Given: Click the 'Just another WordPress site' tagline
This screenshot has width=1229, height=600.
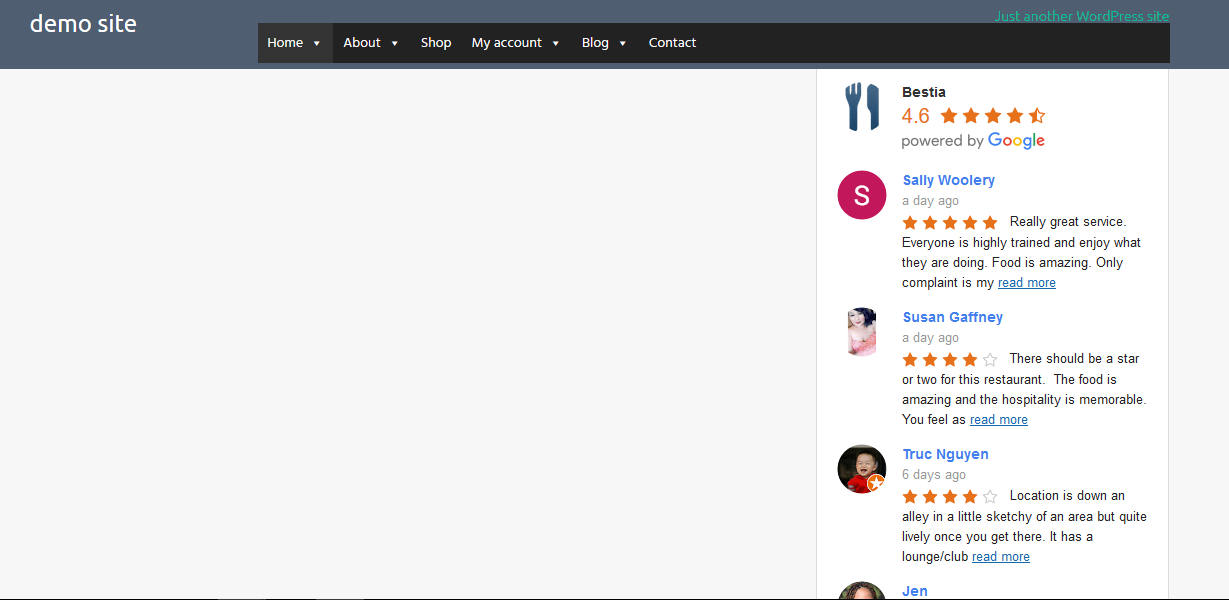Looking at the screenshot, I should click(1082, 16).
